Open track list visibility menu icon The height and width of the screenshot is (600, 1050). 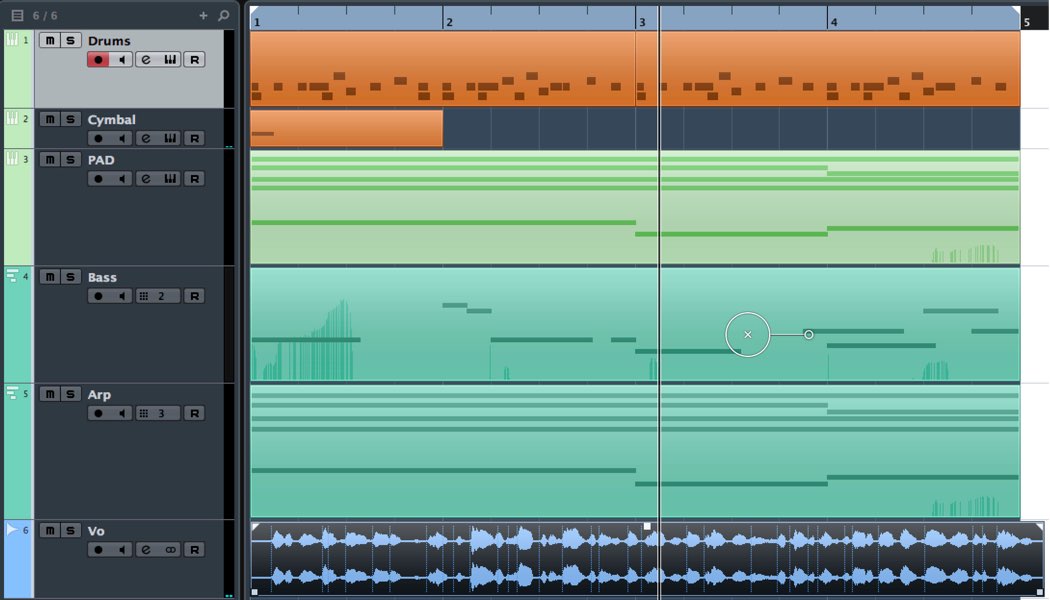pyautogui.click(x=18, y=15)
